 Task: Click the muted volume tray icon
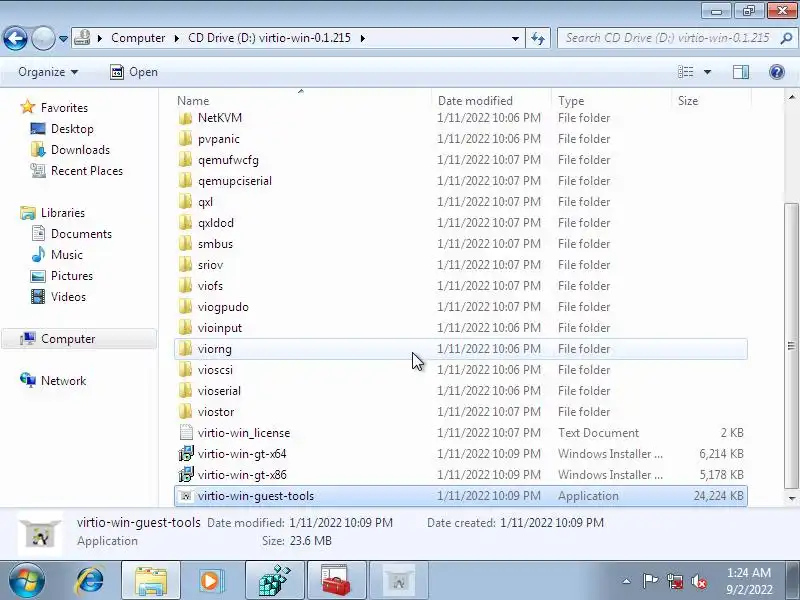tap(699, 581)
